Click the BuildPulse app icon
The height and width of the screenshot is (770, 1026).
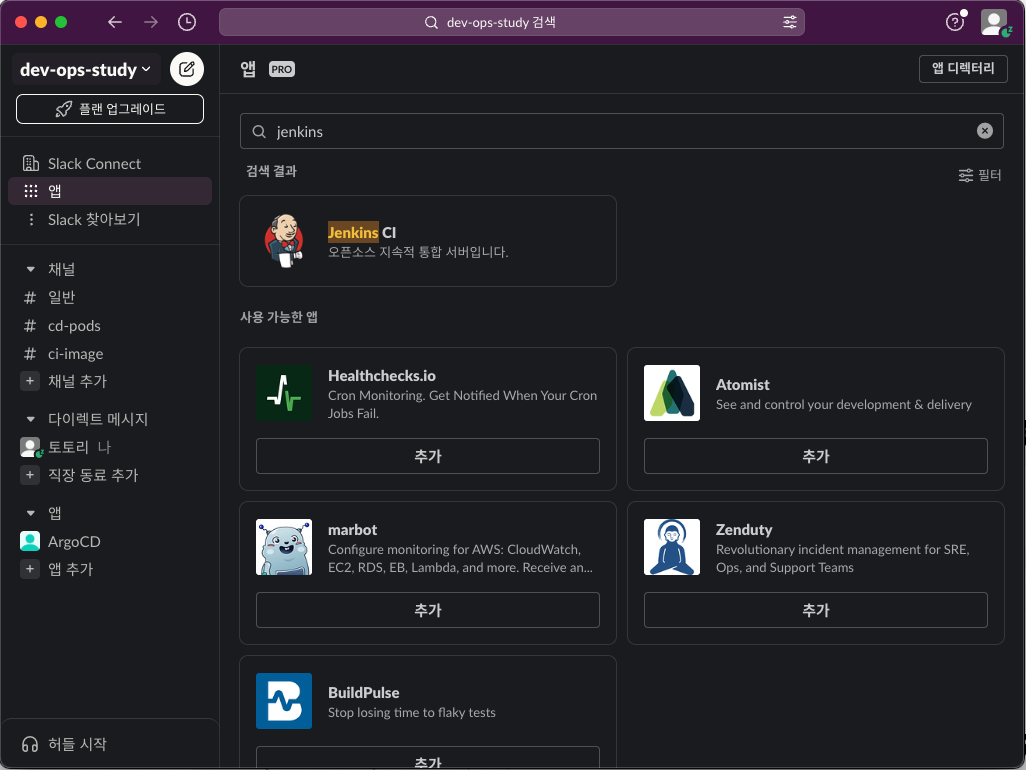(x=284, y=701)
